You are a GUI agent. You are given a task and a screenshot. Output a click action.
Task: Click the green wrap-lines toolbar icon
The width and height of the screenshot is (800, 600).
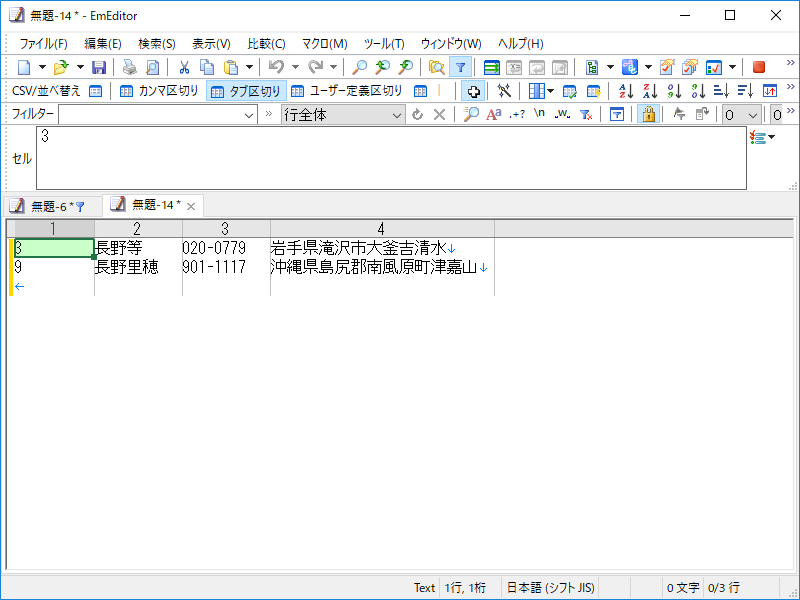click(491, 67)
